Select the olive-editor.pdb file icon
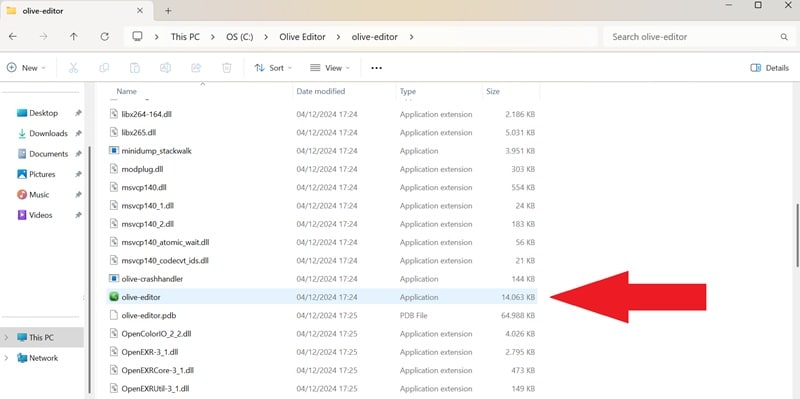 (114, 315)
